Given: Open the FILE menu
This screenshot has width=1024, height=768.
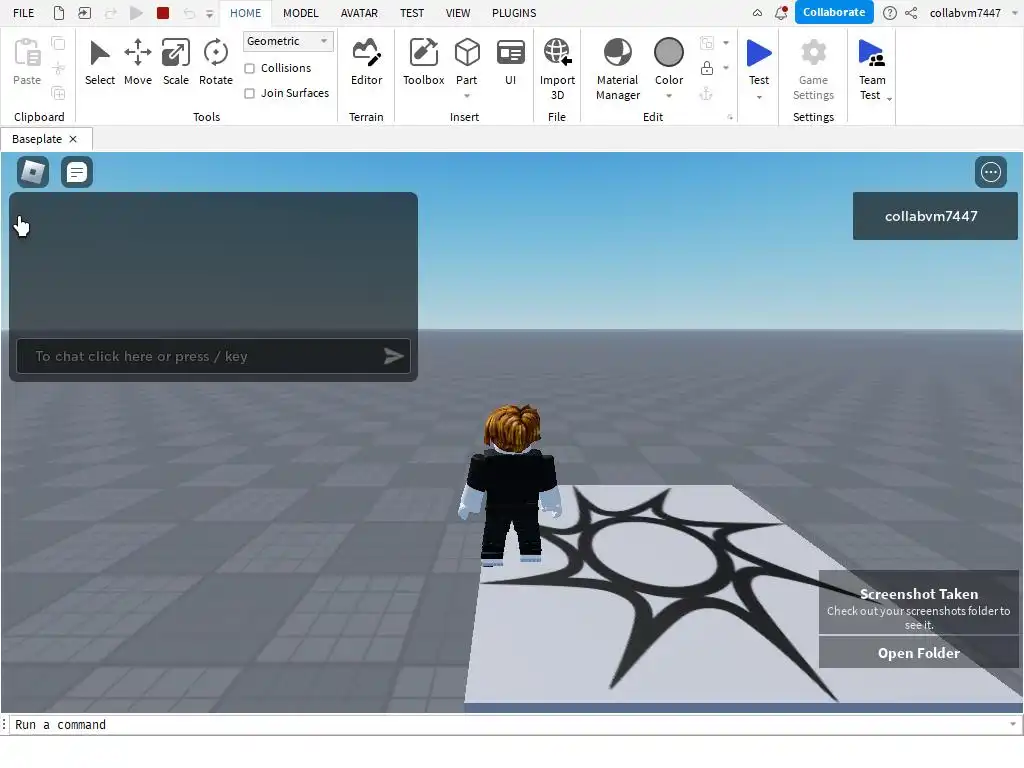Looking at the screenshot, I should click(x=24, y=13).
